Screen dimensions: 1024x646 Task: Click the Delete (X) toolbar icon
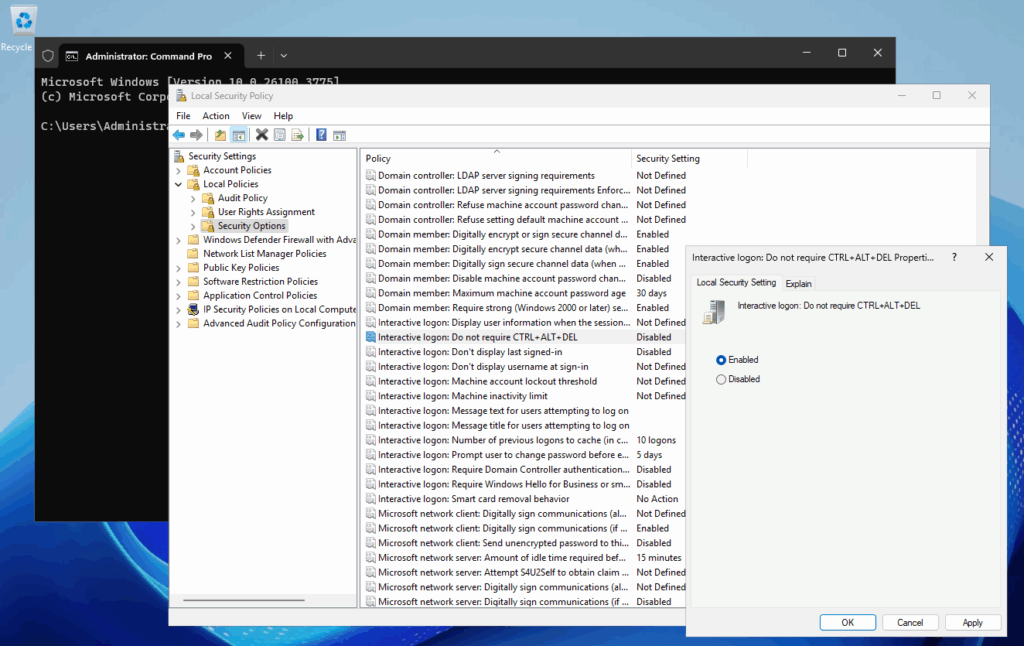(262, 135)
